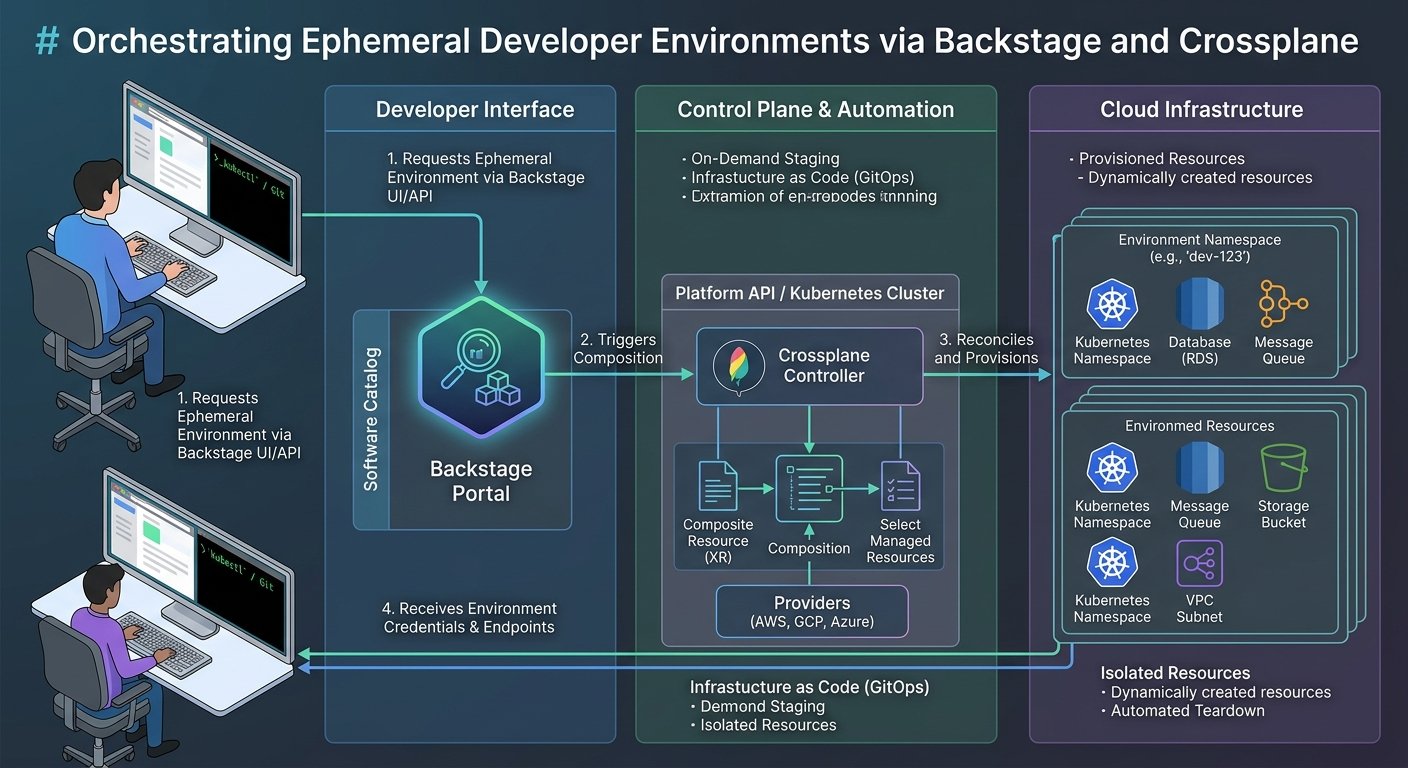1408x768 pixels.
Task: Select the VPC Subnet icon
Action: (1199, 564)
